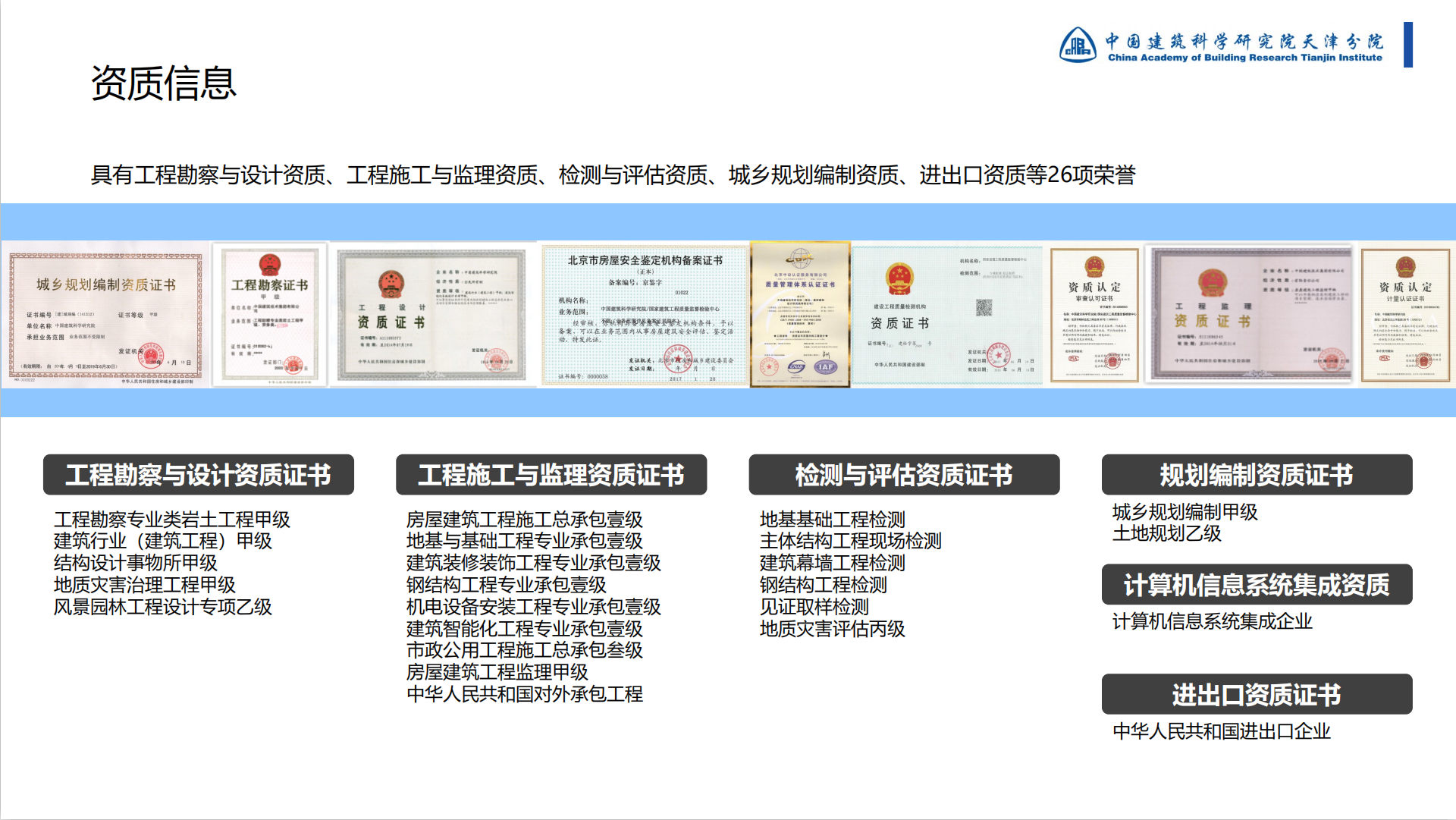The height and width of the screenshot is (820, 1456).
Task: Click the blue vertical bar beside the logo
Action: pyautogui.click(x=1408, y=45)
